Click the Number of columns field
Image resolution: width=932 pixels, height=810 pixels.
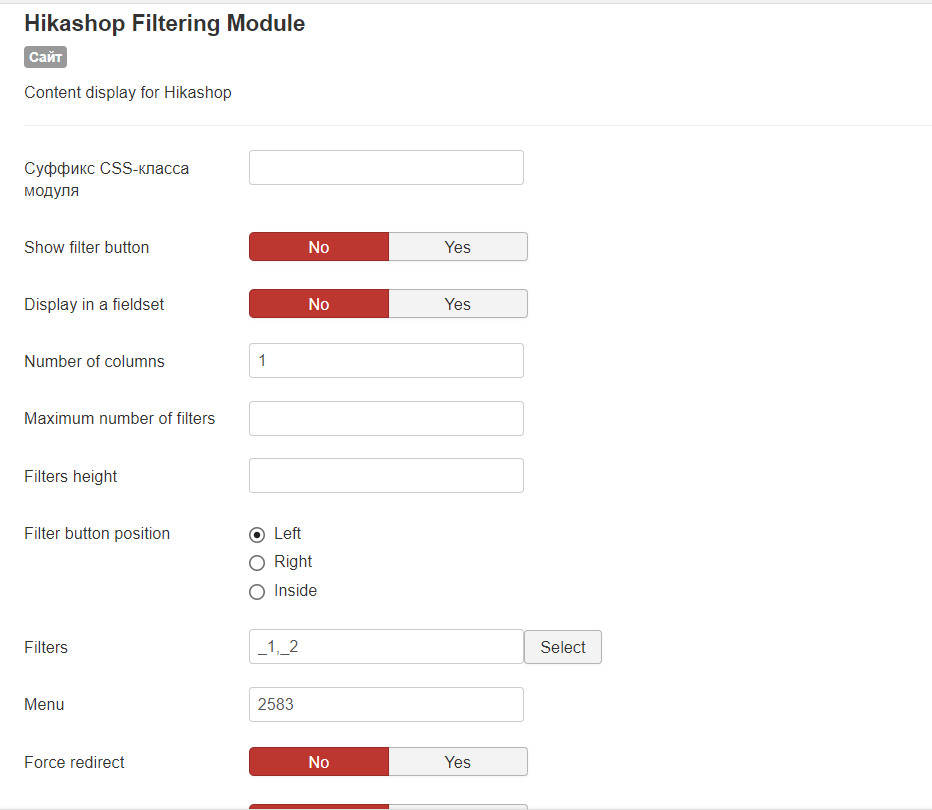pyautogui.click(x=386, y=361)
